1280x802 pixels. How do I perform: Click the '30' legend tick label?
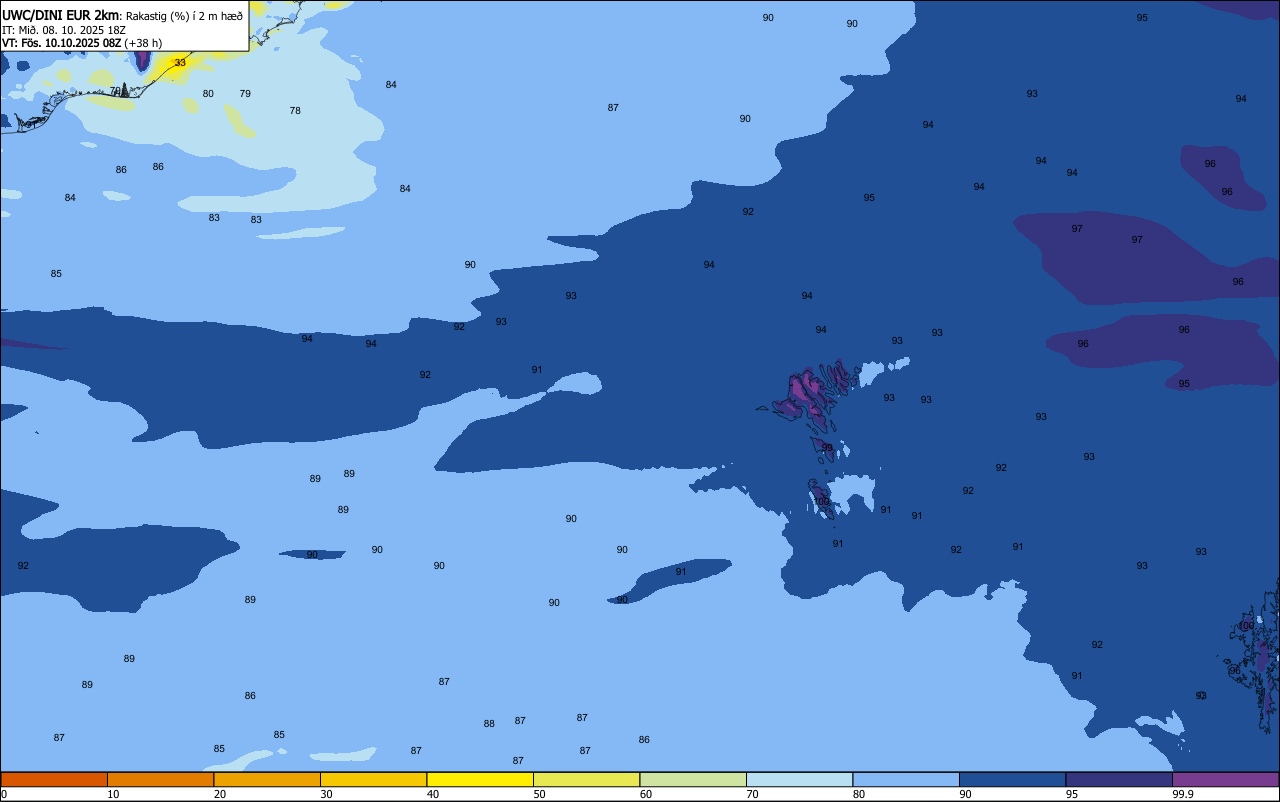point(326,794)
